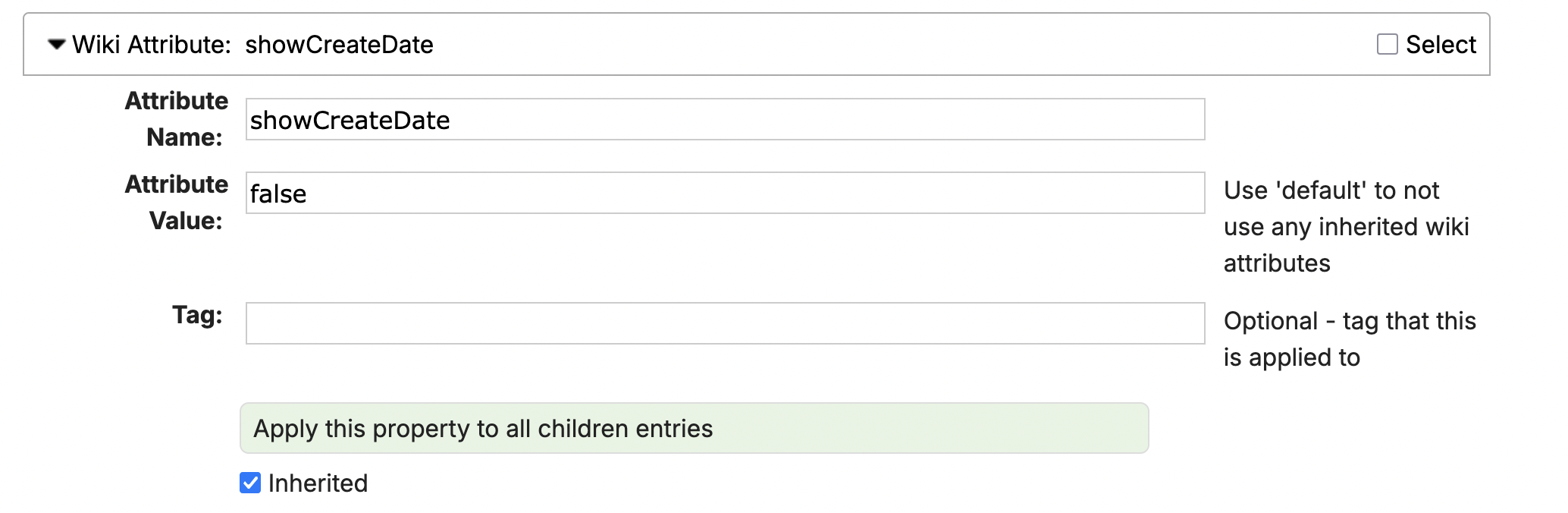This screenshot has height=513, width=1568.
Task: Focus the Attribute Name input field
Action: (725, 119)
